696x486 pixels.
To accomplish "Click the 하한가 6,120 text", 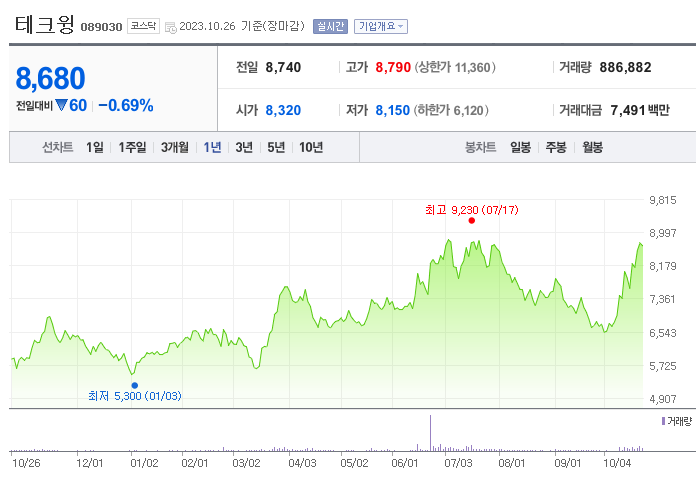I will [x=451, y=110].
